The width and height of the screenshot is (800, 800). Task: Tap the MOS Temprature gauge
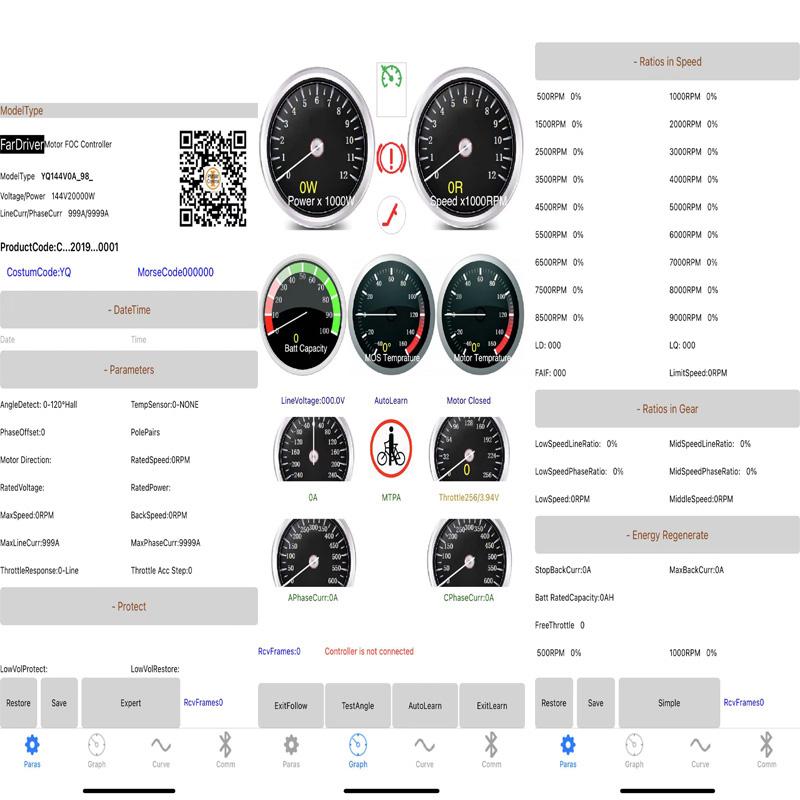pyautogui.click(x=391, y=314)
